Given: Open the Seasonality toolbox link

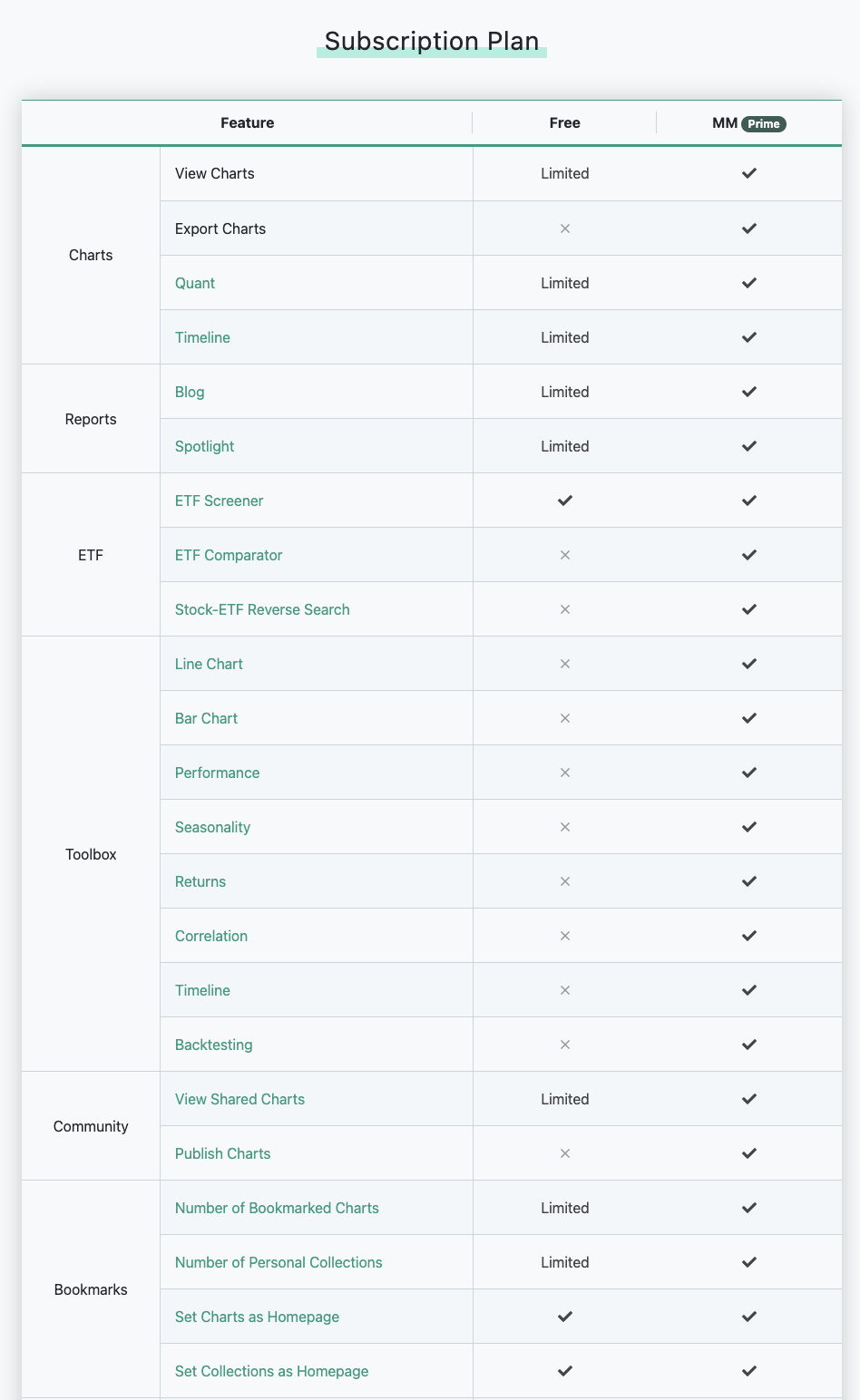Looking at the screenshot, I should [212, 826].
